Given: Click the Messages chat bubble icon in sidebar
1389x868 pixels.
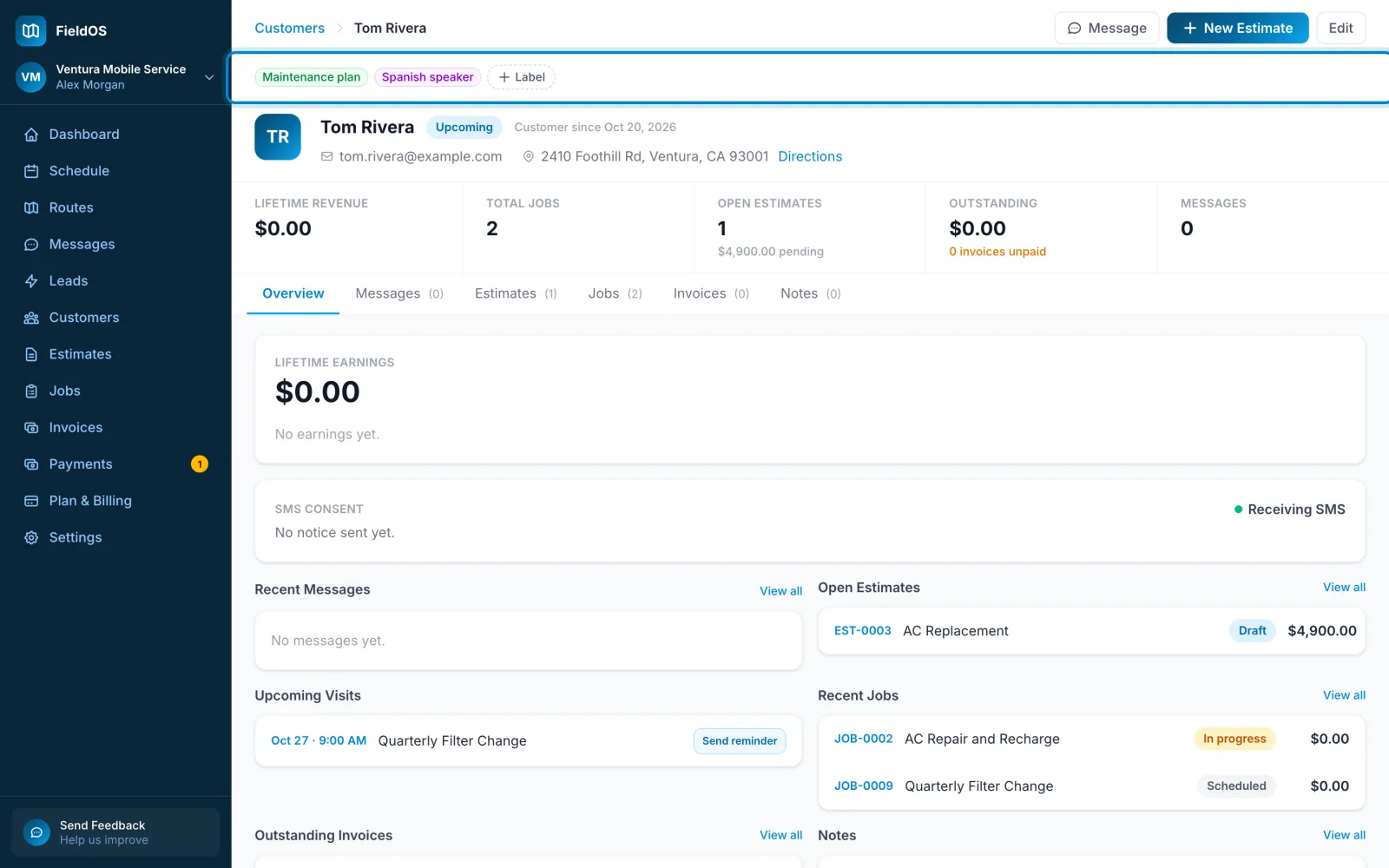Looking at the screenshot, I should (x=31, y=245).
